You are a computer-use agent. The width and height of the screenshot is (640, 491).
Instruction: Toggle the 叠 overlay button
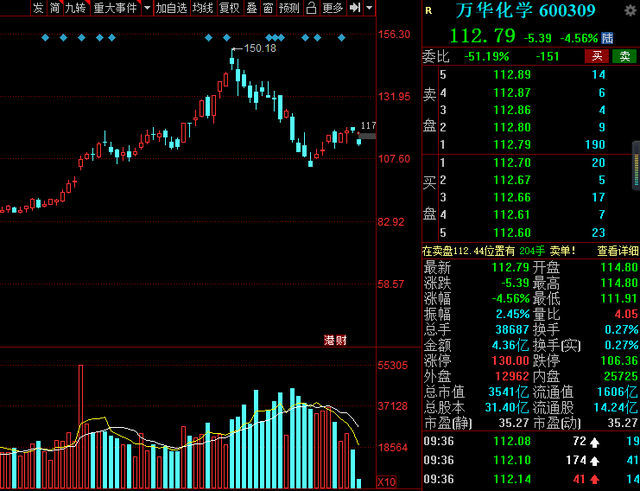tap(251, 8)
